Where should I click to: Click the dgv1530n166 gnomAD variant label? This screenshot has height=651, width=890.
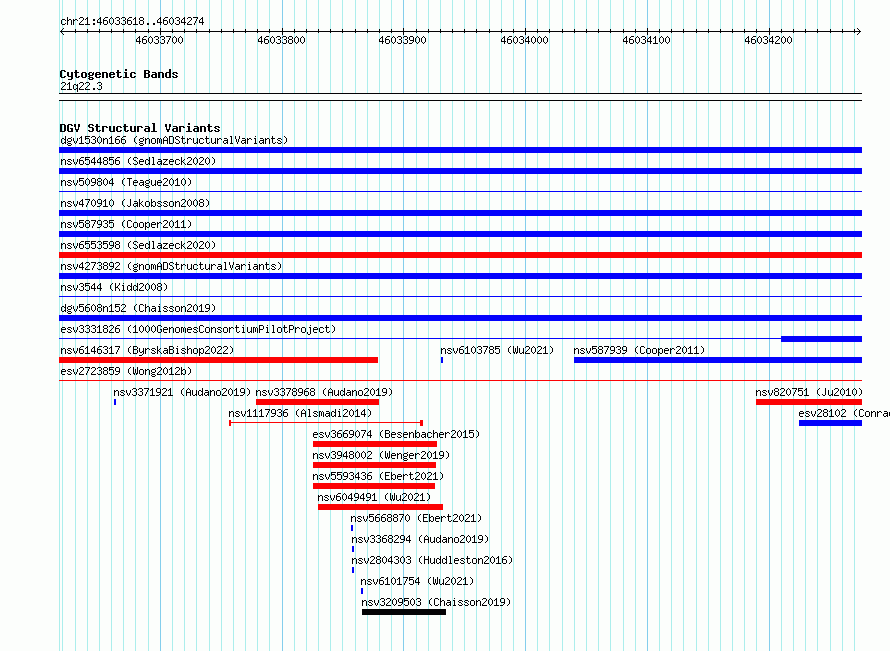pos(174,140)
